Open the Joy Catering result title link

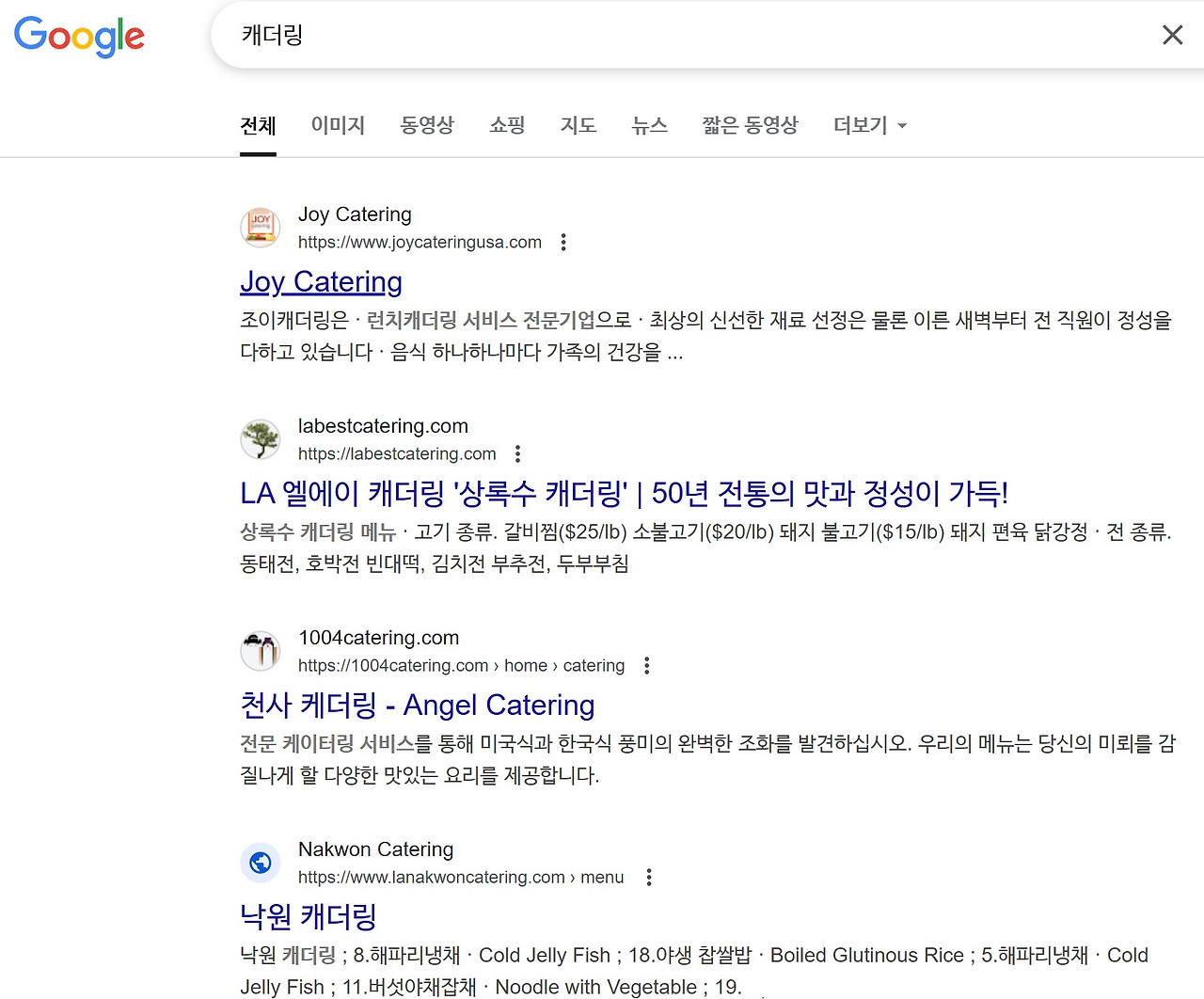coord(321,282)
